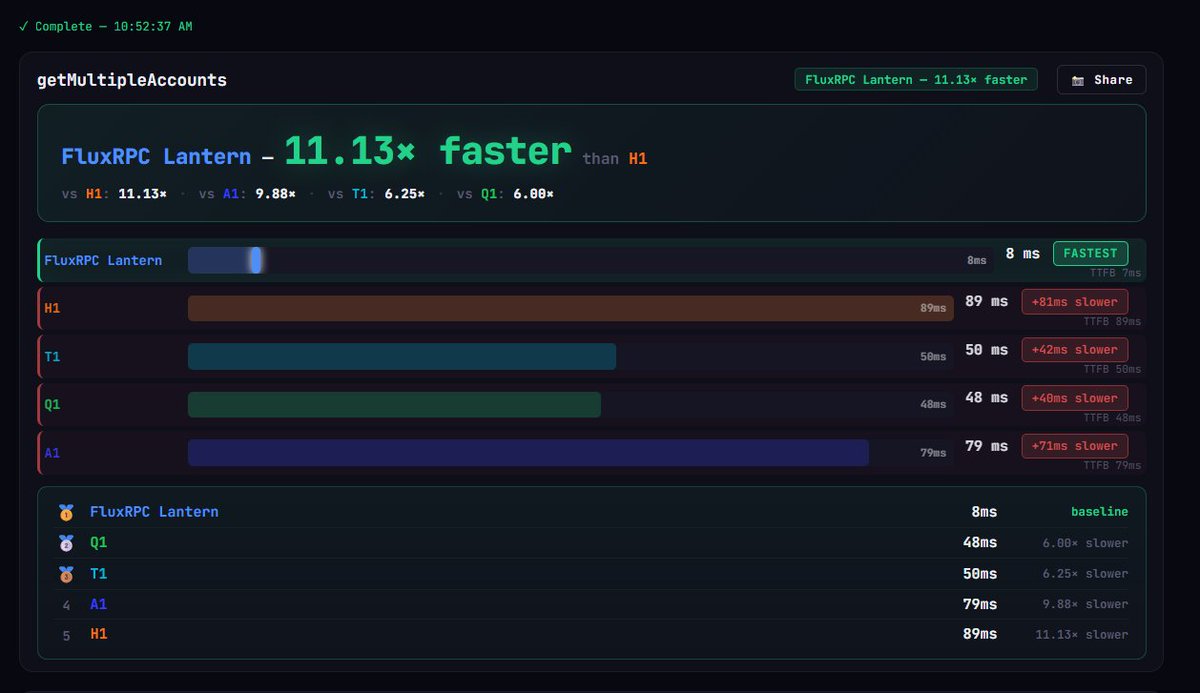
Task: Click the '48ms' value in ranking list
Action: [979, 543]
